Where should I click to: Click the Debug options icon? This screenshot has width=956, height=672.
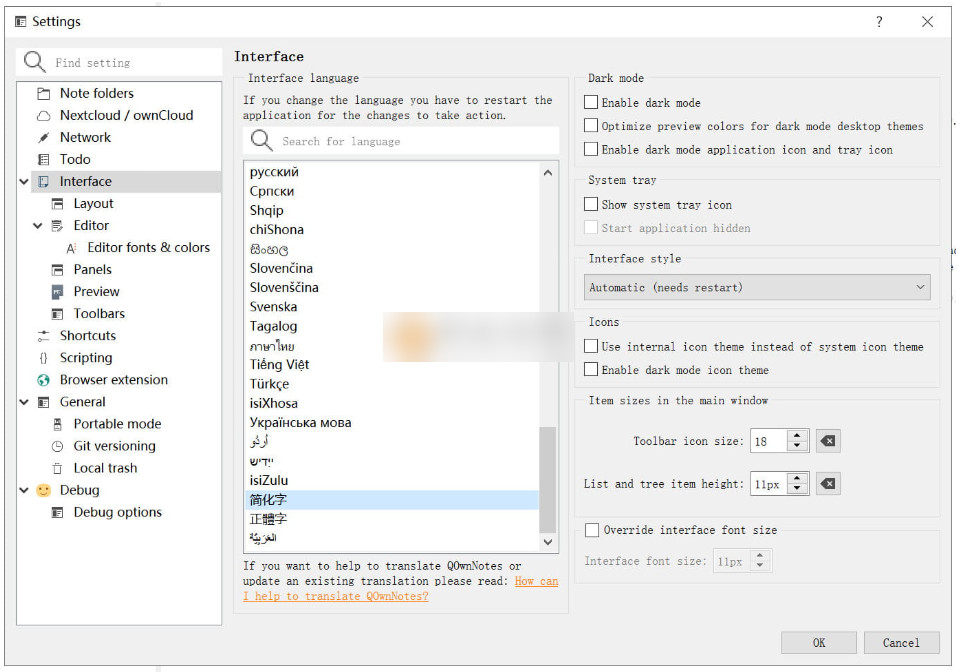coord(57,512)
